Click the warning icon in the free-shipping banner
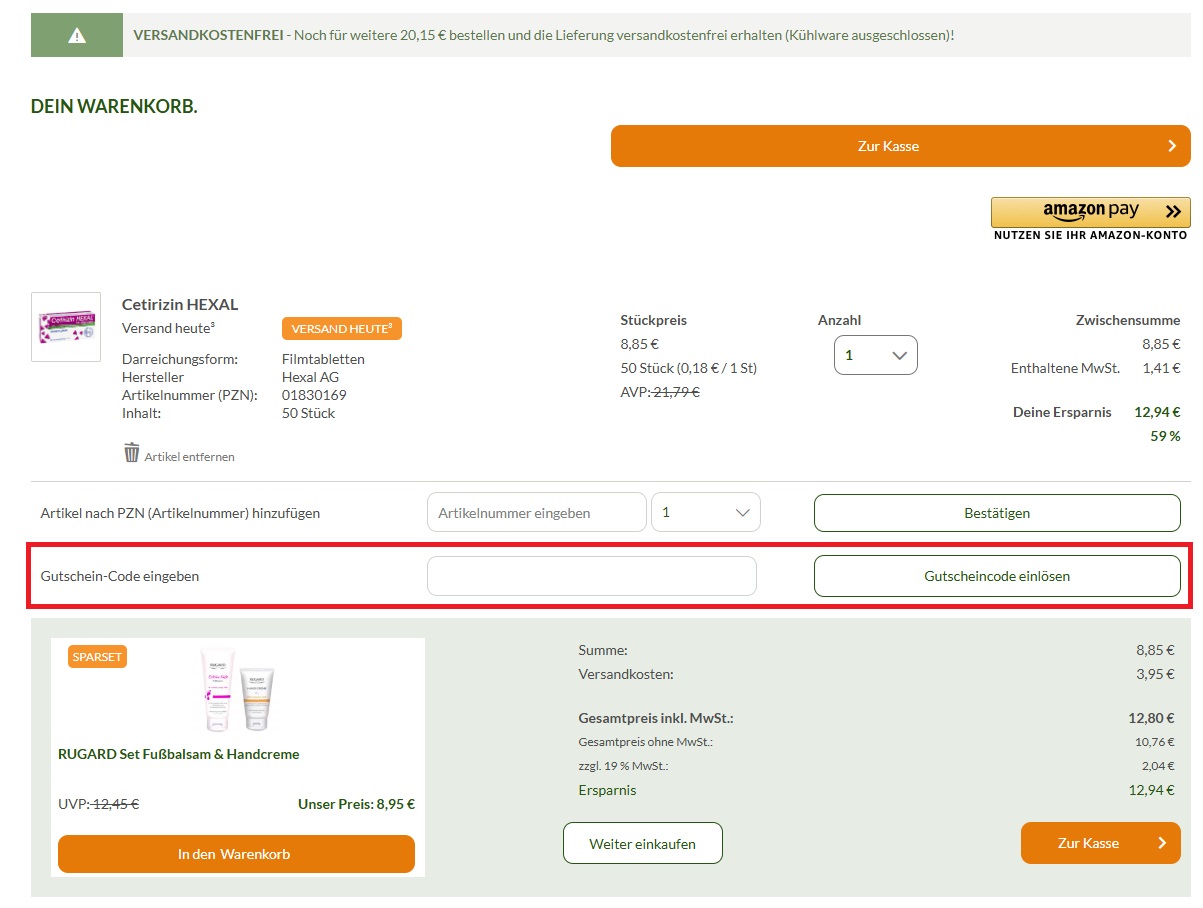1203x908 pixels. [77, 35]
